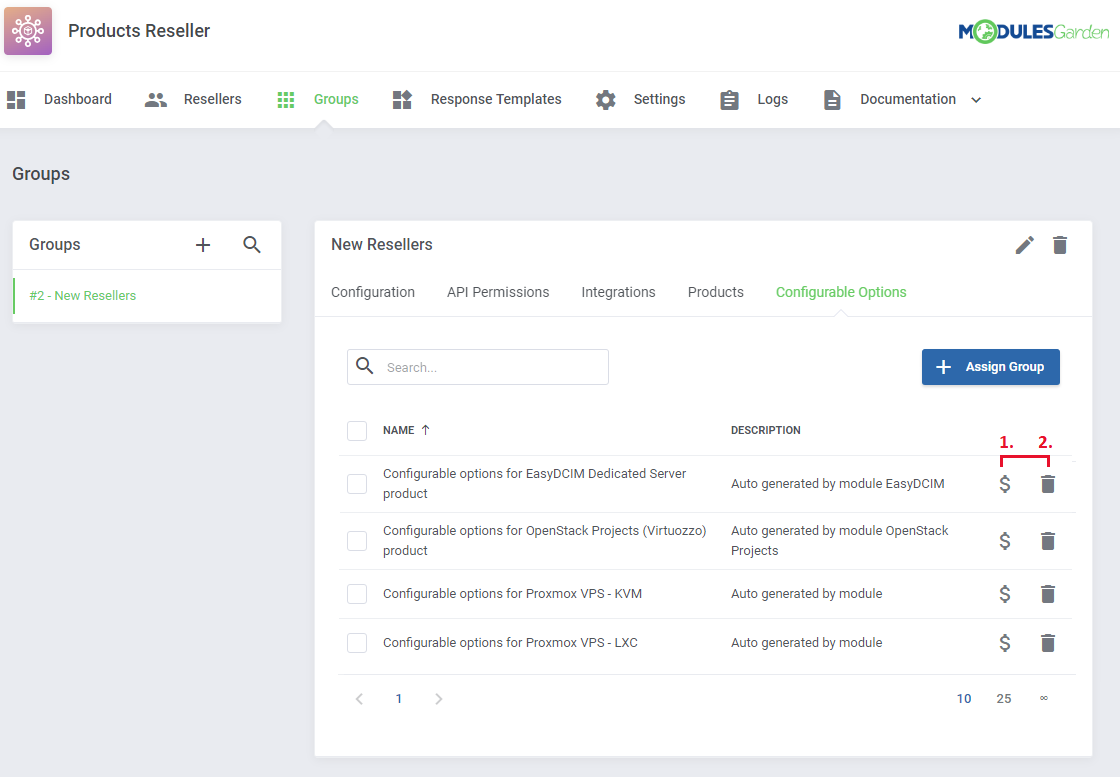
Task: Click the green Groups grid icon
Action: point(286,99)
